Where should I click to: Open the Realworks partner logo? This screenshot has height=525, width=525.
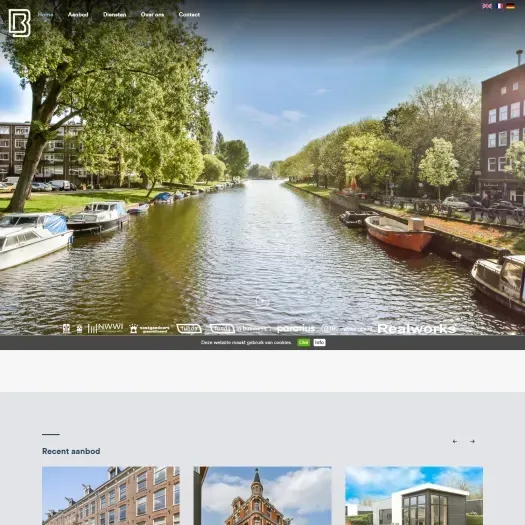click(x=417, y=328)
